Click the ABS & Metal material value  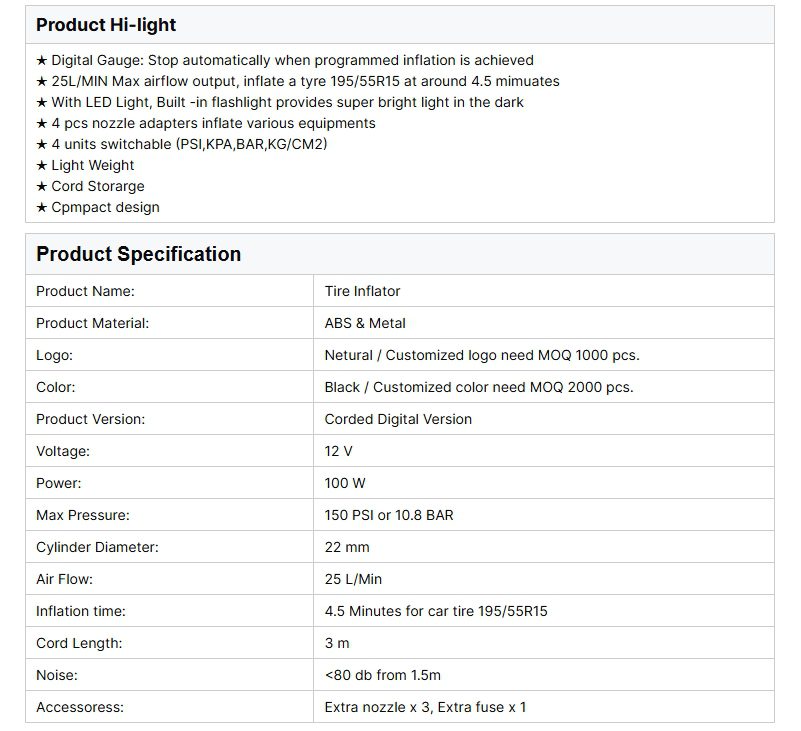pos(365,323)
